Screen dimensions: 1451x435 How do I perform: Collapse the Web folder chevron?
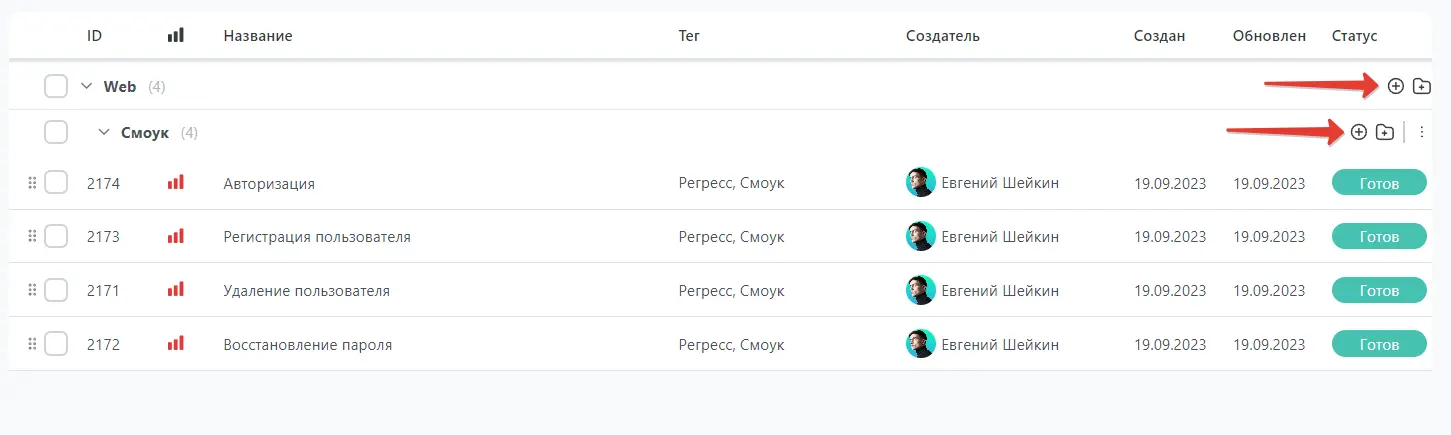tap(86, 87)
